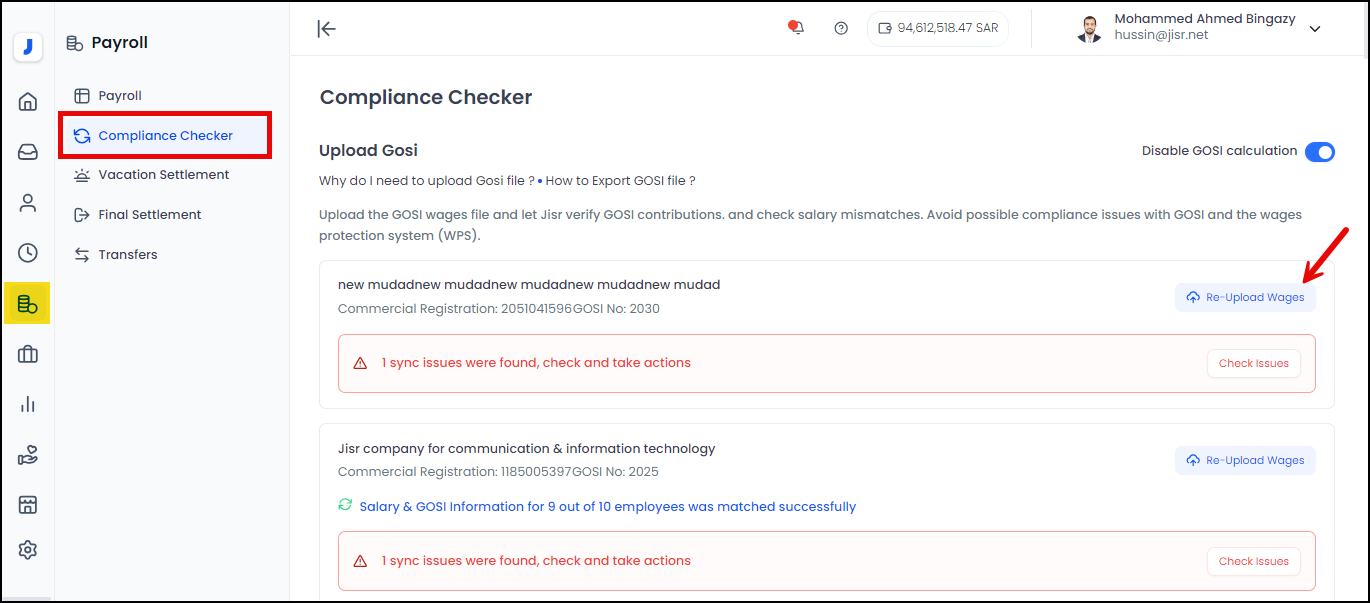The height and width of the screenshot is (603, 1370).
Task: Open the Home dashboard from the sidebar
Action: [x=27, y=101]
